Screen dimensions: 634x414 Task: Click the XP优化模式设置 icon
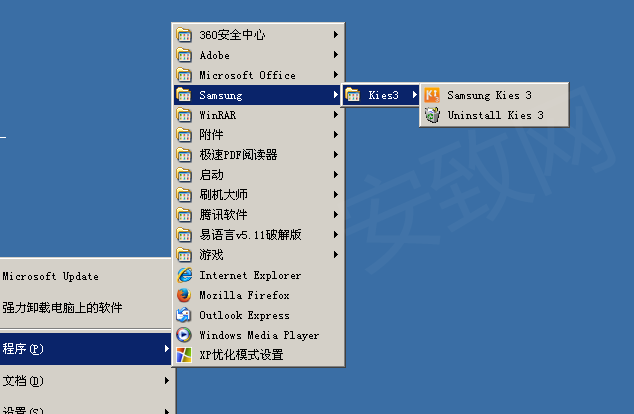click(184, 355)
